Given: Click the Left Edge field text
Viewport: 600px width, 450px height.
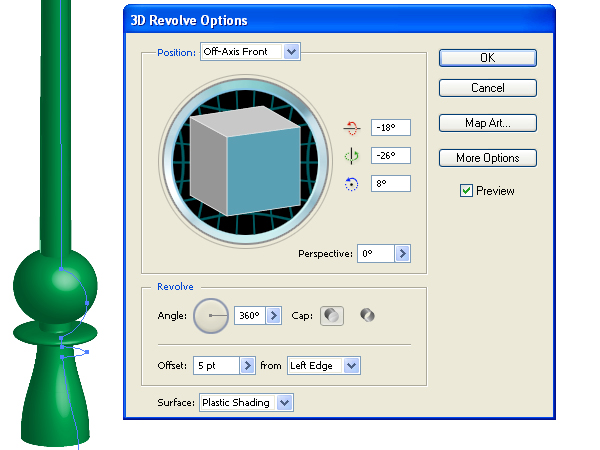Looking at the screenshot, I should coord(311,365).
